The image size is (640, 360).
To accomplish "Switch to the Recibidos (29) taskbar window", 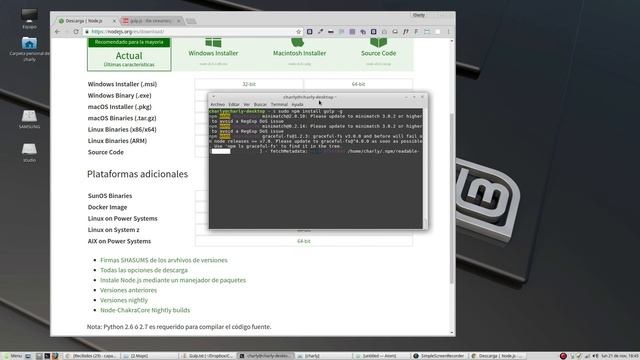I will pos(91,356).
